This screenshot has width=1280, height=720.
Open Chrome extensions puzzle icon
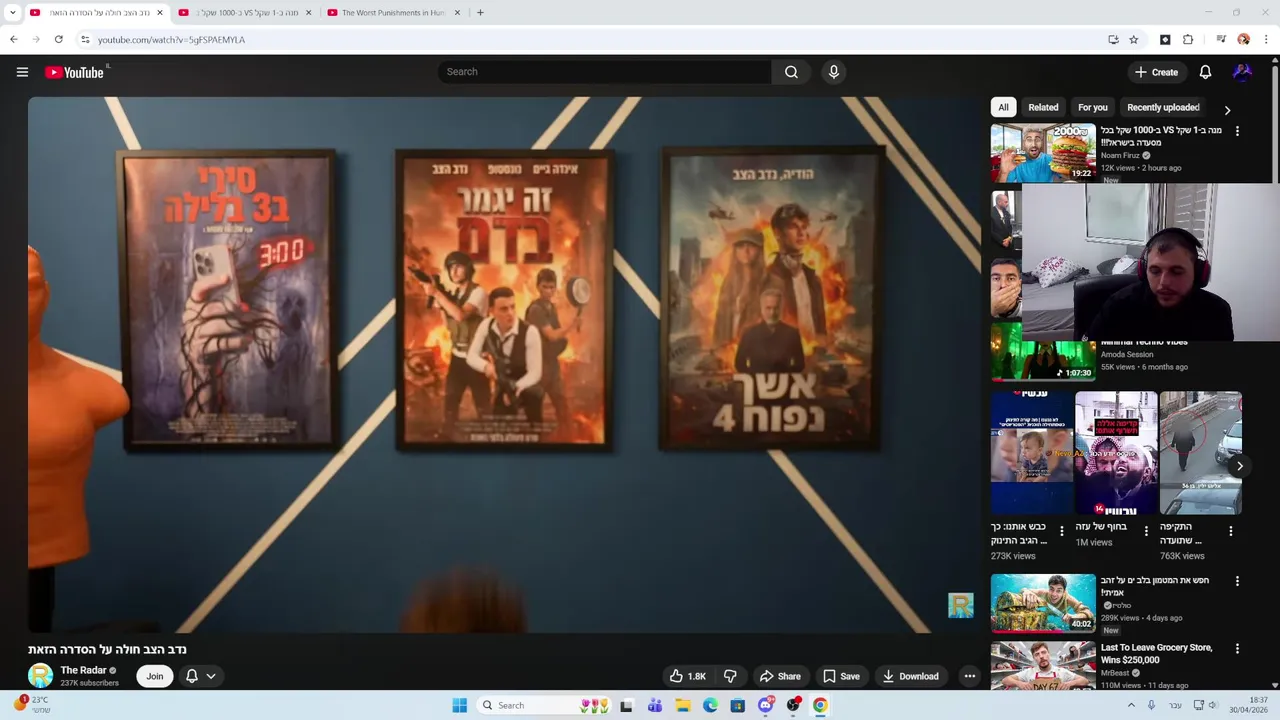click(x=1188, y=40)
